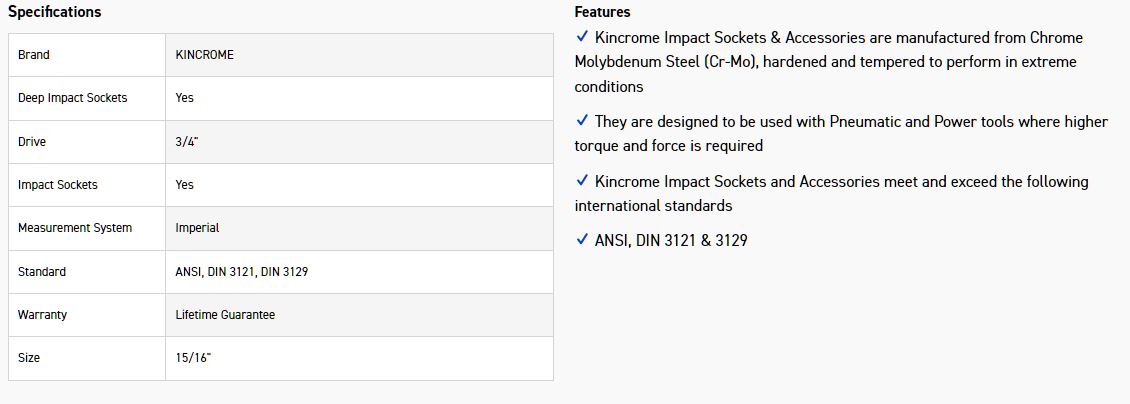1130x404 pixels.
Task: Click the Measurement System label
Action: 75,228
